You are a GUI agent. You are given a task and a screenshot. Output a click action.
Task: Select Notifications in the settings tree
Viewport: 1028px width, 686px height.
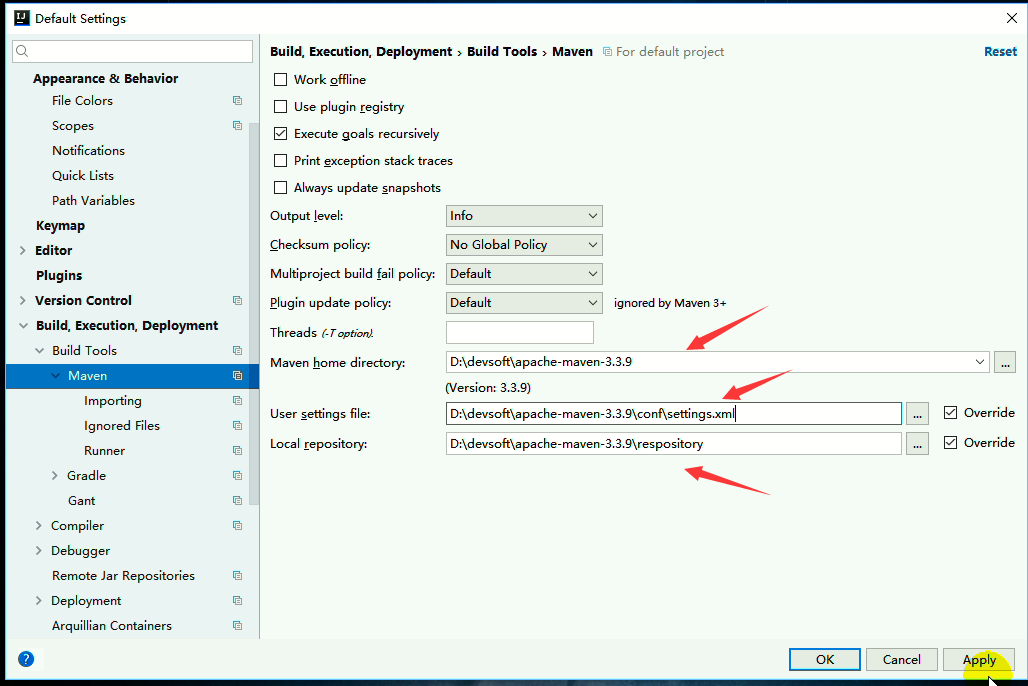tap(89, 151)
